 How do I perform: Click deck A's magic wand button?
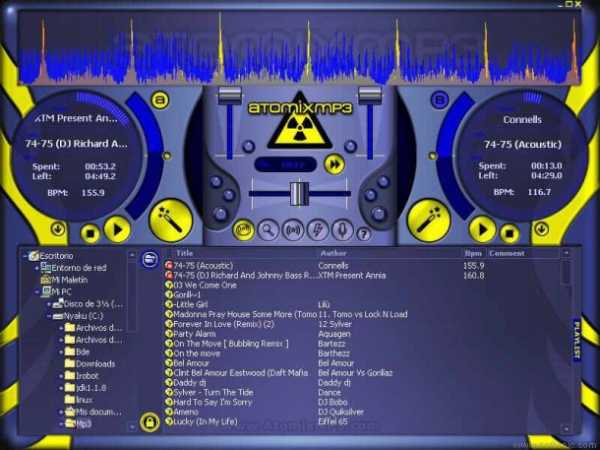pos(170,220)
